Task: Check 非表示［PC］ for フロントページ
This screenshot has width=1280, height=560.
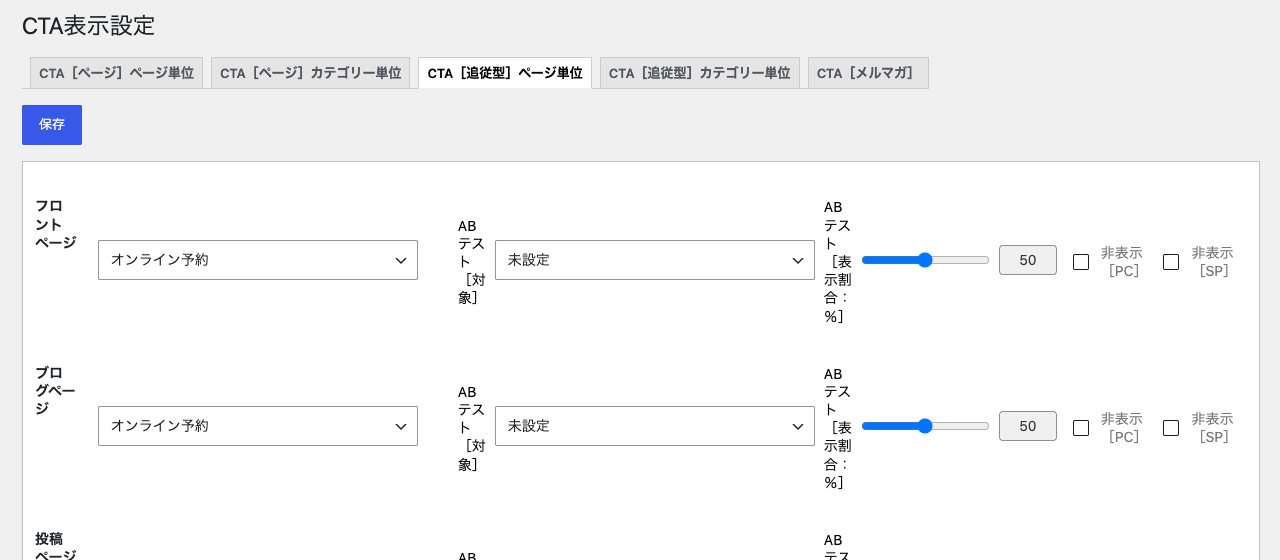Action: pos(1081,262)
